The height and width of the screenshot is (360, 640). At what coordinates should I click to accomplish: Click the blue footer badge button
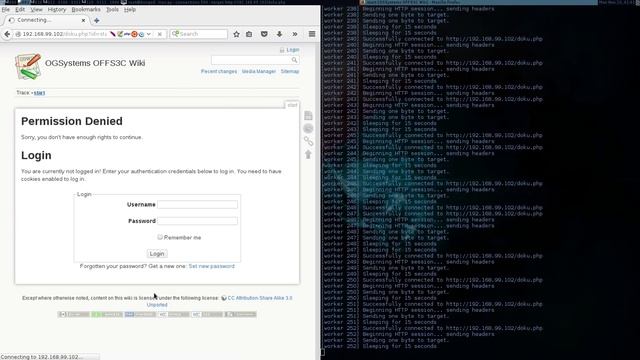[140, 314]
